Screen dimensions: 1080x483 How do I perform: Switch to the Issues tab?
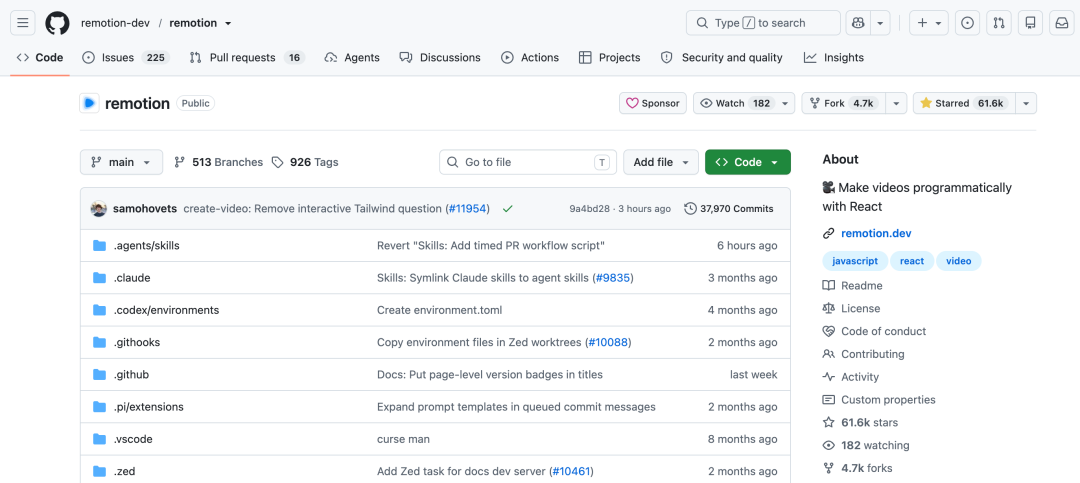pyautogui.click(x=125, y=58)
